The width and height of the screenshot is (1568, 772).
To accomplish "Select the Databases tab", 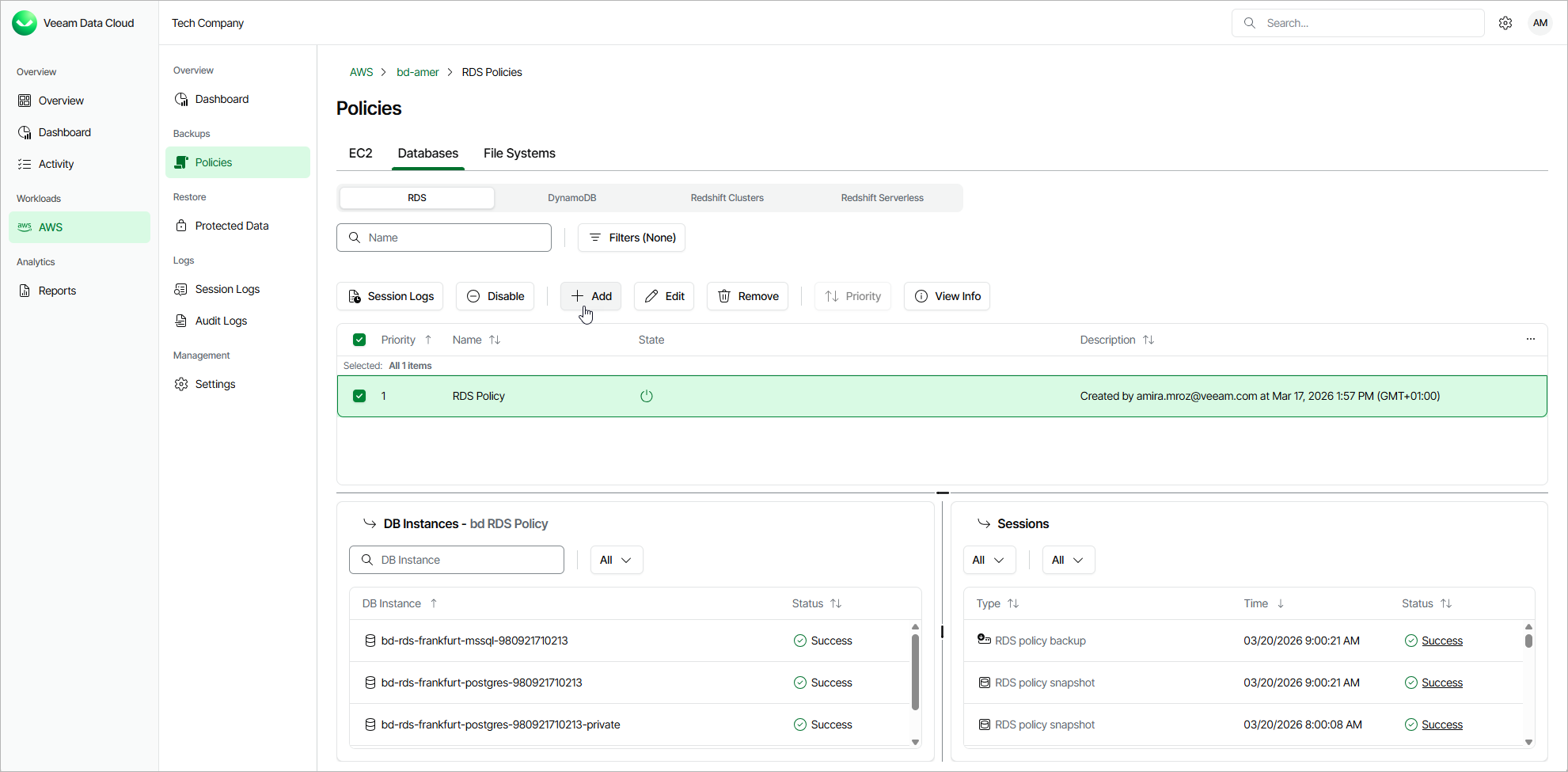I will tap(428, 154).
